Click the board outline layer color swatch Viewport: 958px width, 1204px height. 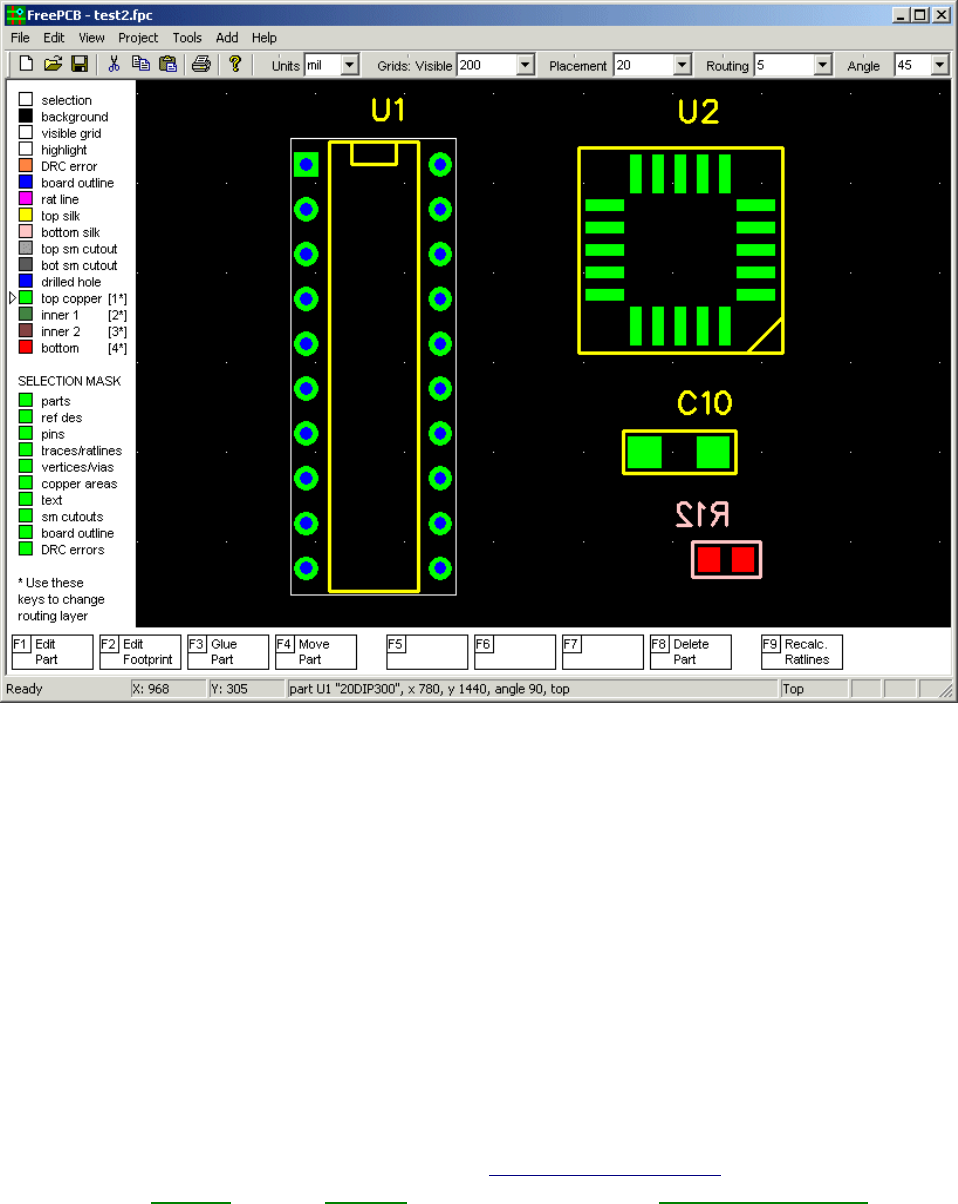[x=26, y=183]
